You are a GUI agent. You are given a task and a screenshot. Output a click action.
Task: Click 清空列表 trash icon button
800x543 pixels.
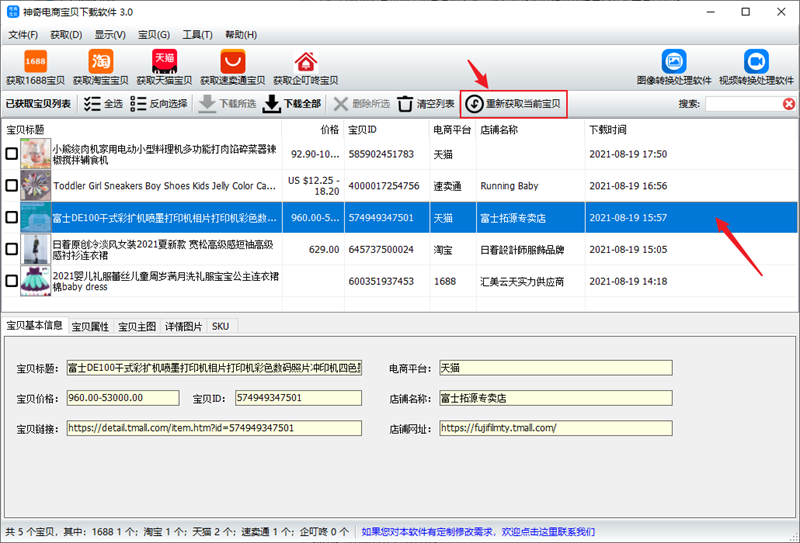point(426,104)
